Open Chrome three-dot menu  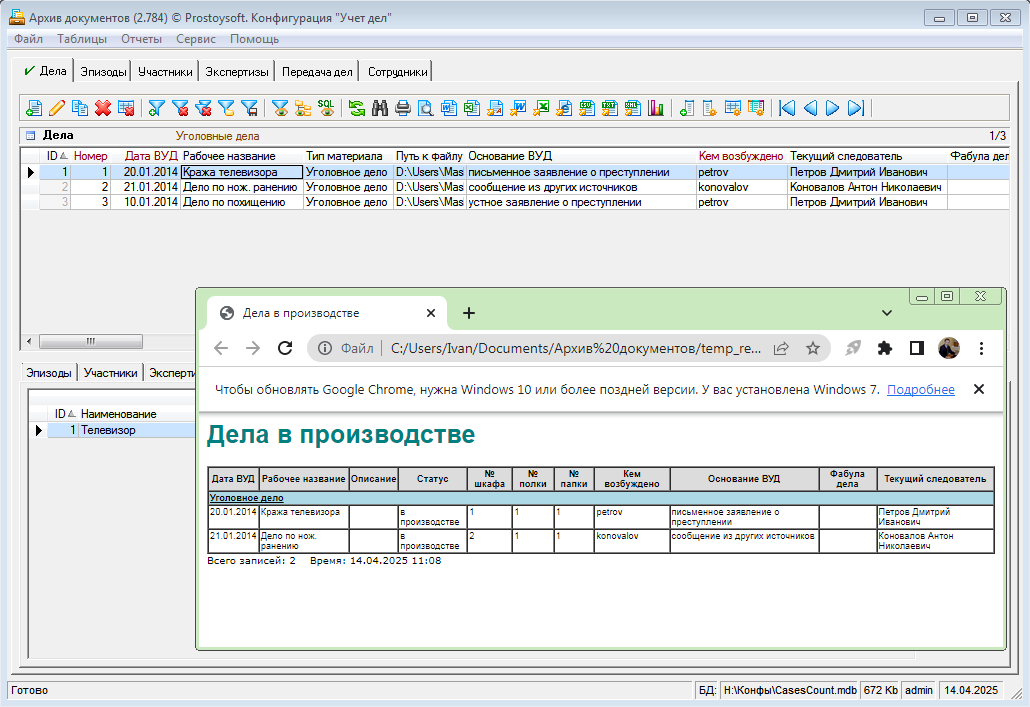[981, 348]
